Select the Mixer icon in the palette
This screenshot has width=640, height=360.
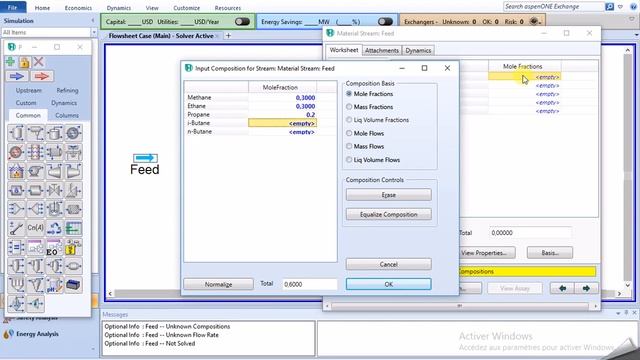click(16, 209)
